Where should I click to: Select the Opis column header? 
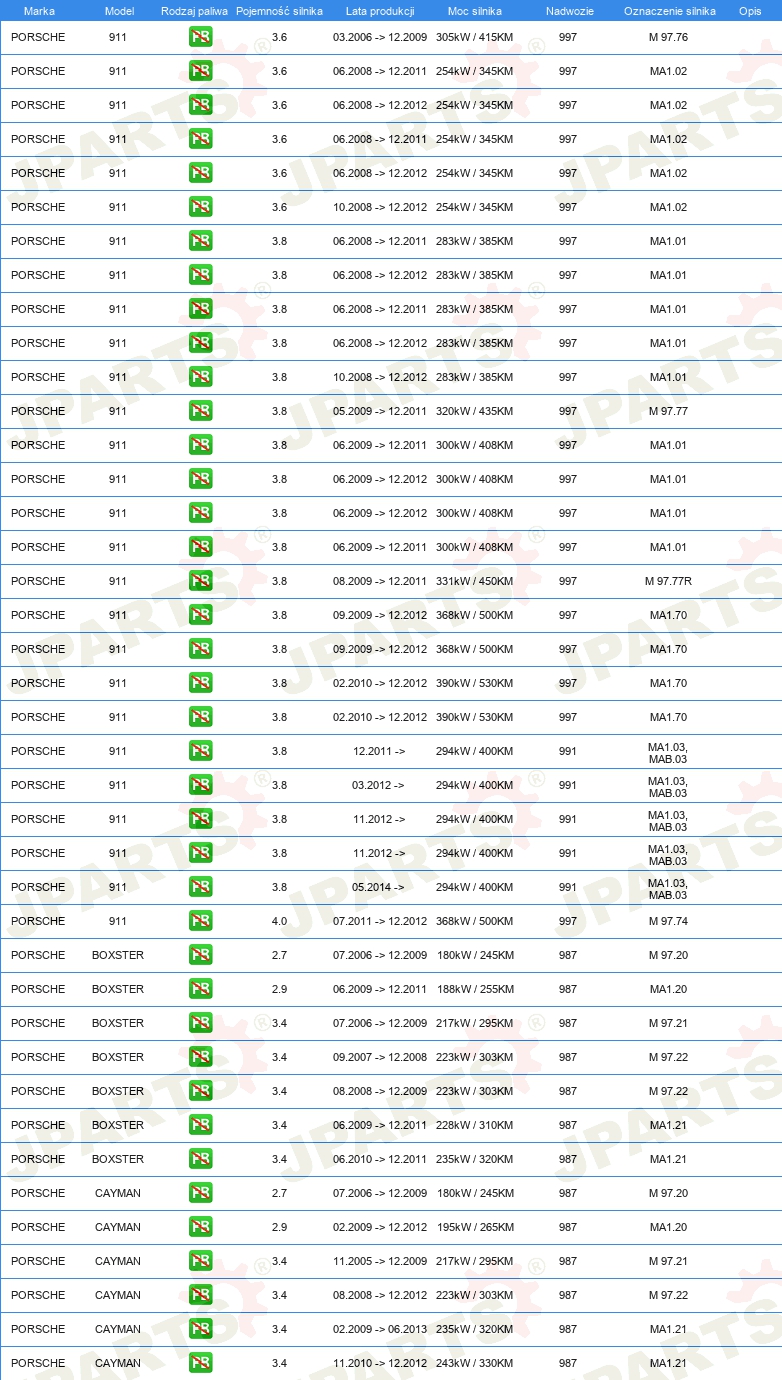(750, 11)
